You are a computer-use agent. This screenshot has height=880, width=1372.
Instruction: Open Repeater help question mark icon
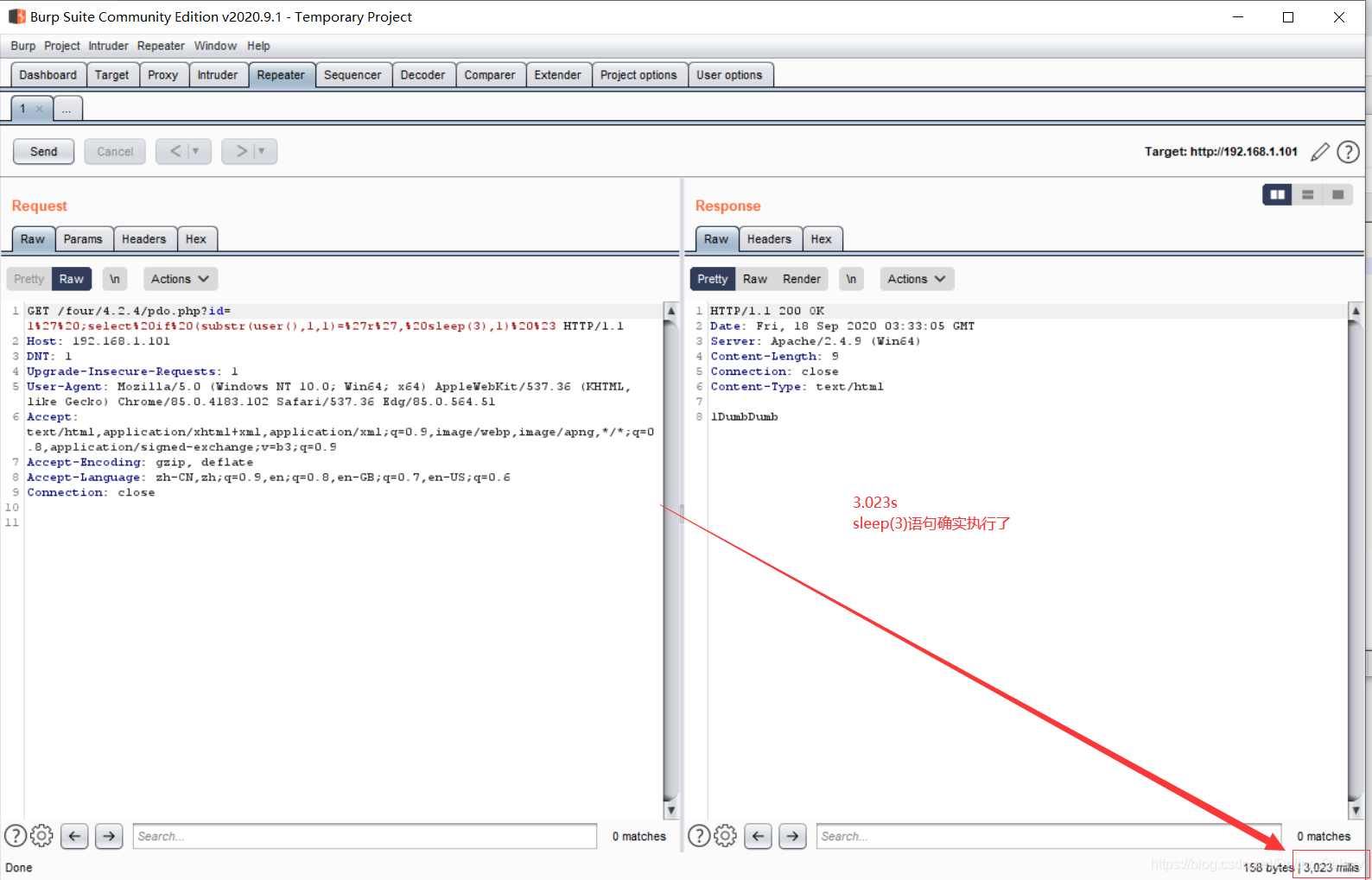click(1348, 152)
